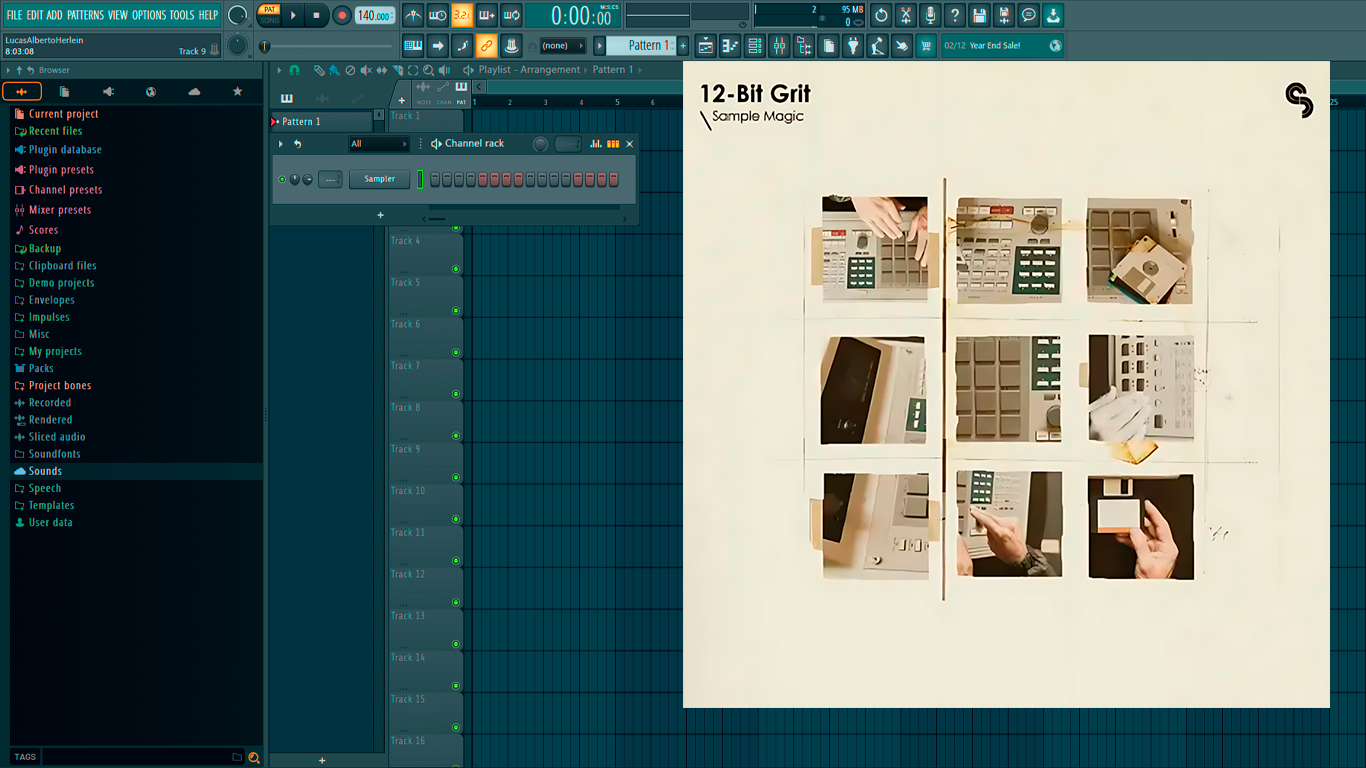Viewport: 1366px width, 768px height.
Task: Toggle the metronome icon
Action: 413,15
